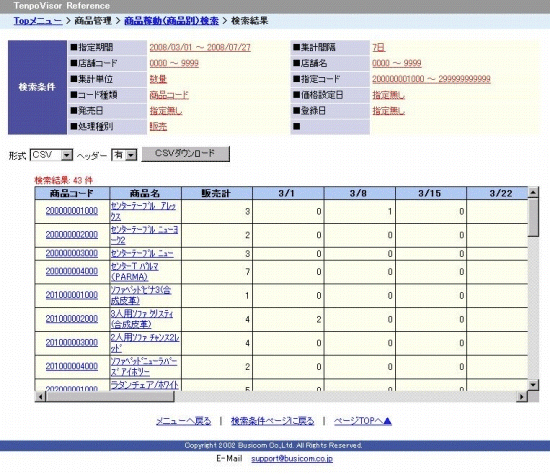Click the 3/8 column header
This screenshot has height=475, width=550.
click(359, 193)
